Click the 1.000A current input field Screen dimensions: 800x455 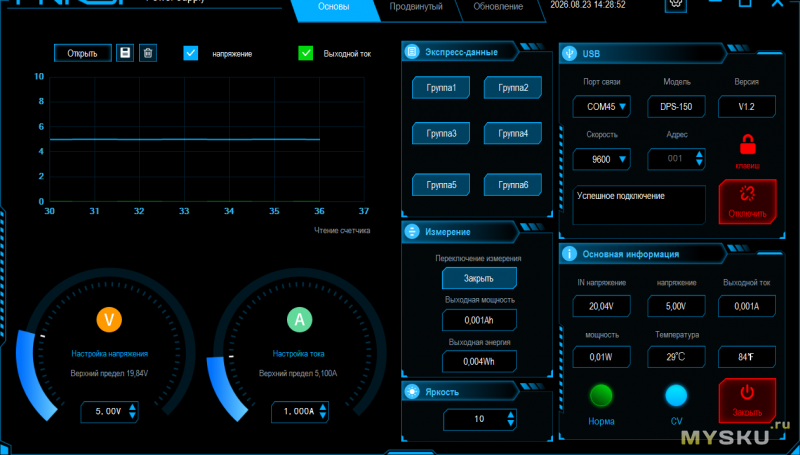pyautogui.click(x=299, y=412)
